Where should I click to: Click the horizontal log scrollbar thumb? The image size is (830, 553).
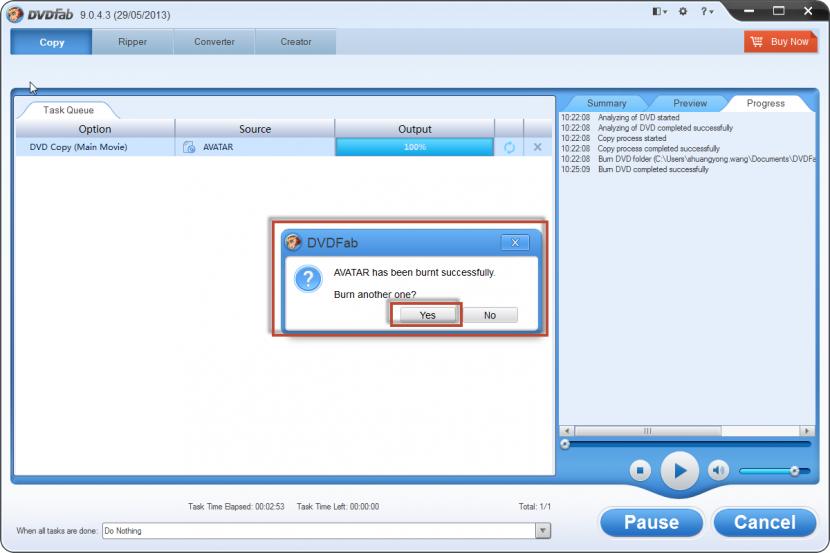(x=647, y=431)
